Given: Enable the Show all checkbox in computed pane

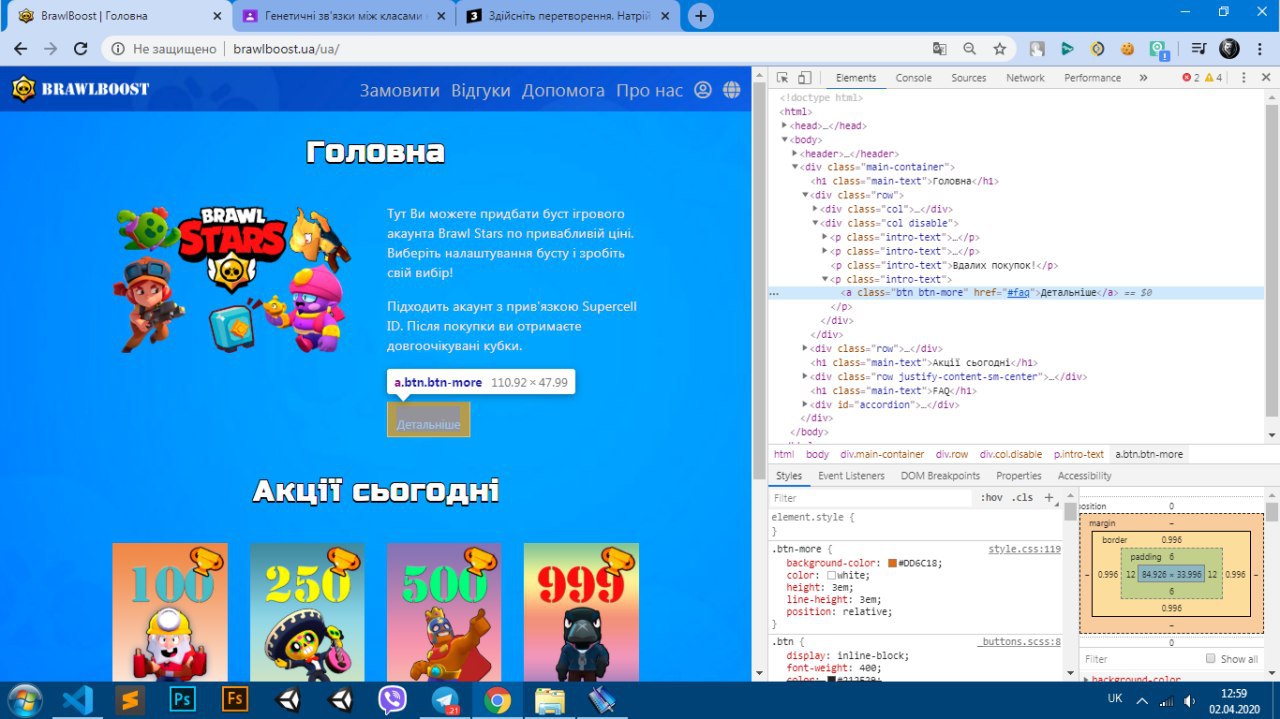Looking at the screenshot, I should 1211,659.
